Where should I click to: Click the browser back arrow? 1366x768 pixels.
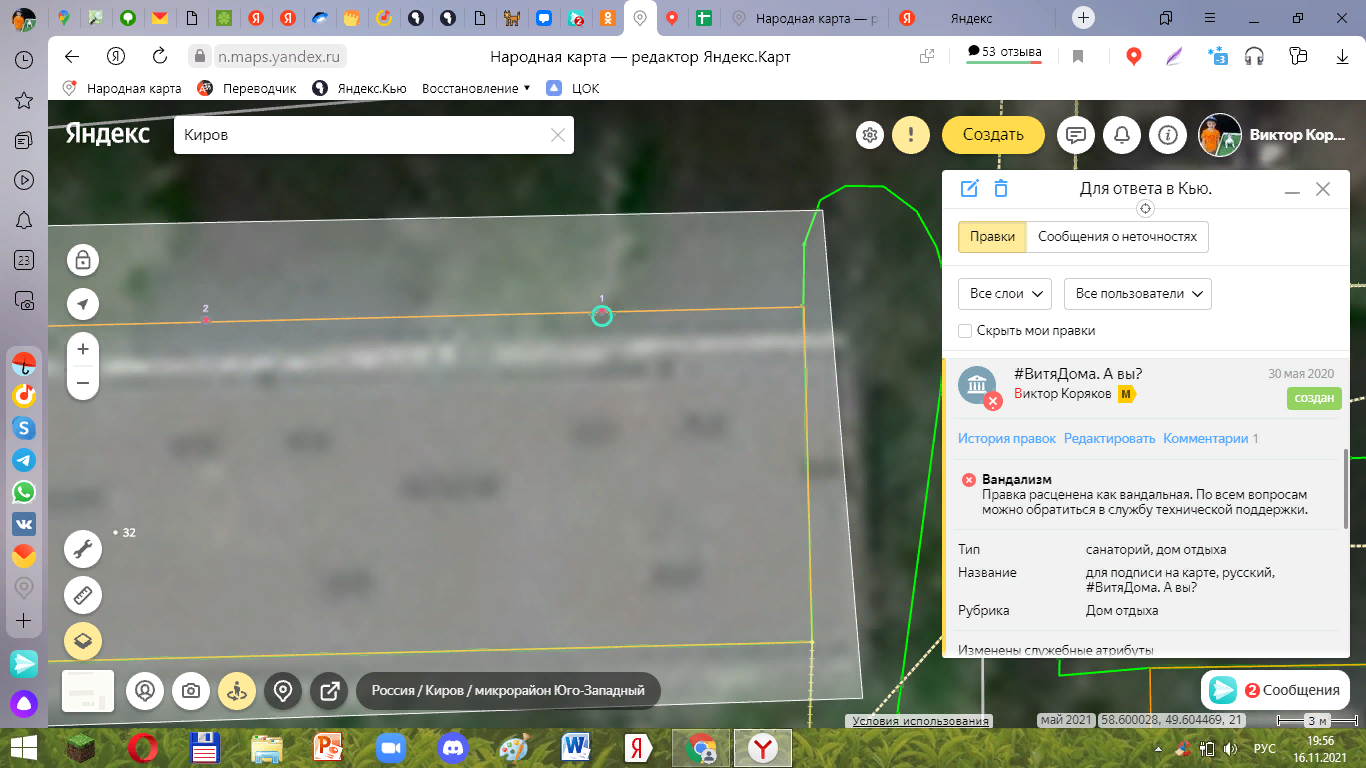[x=71, y=56]
